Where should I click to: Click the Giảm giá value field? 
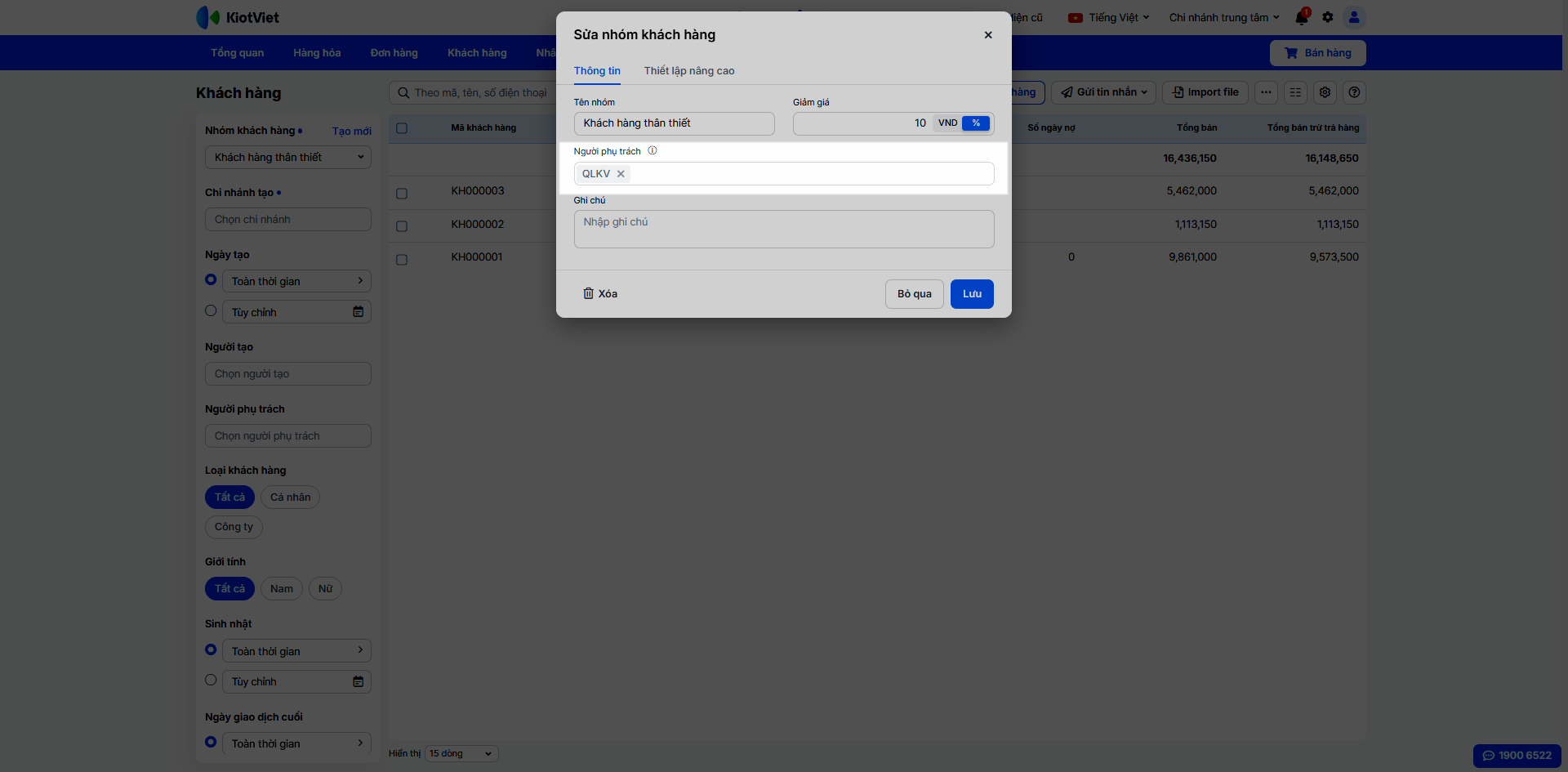[x=862, y=123]
